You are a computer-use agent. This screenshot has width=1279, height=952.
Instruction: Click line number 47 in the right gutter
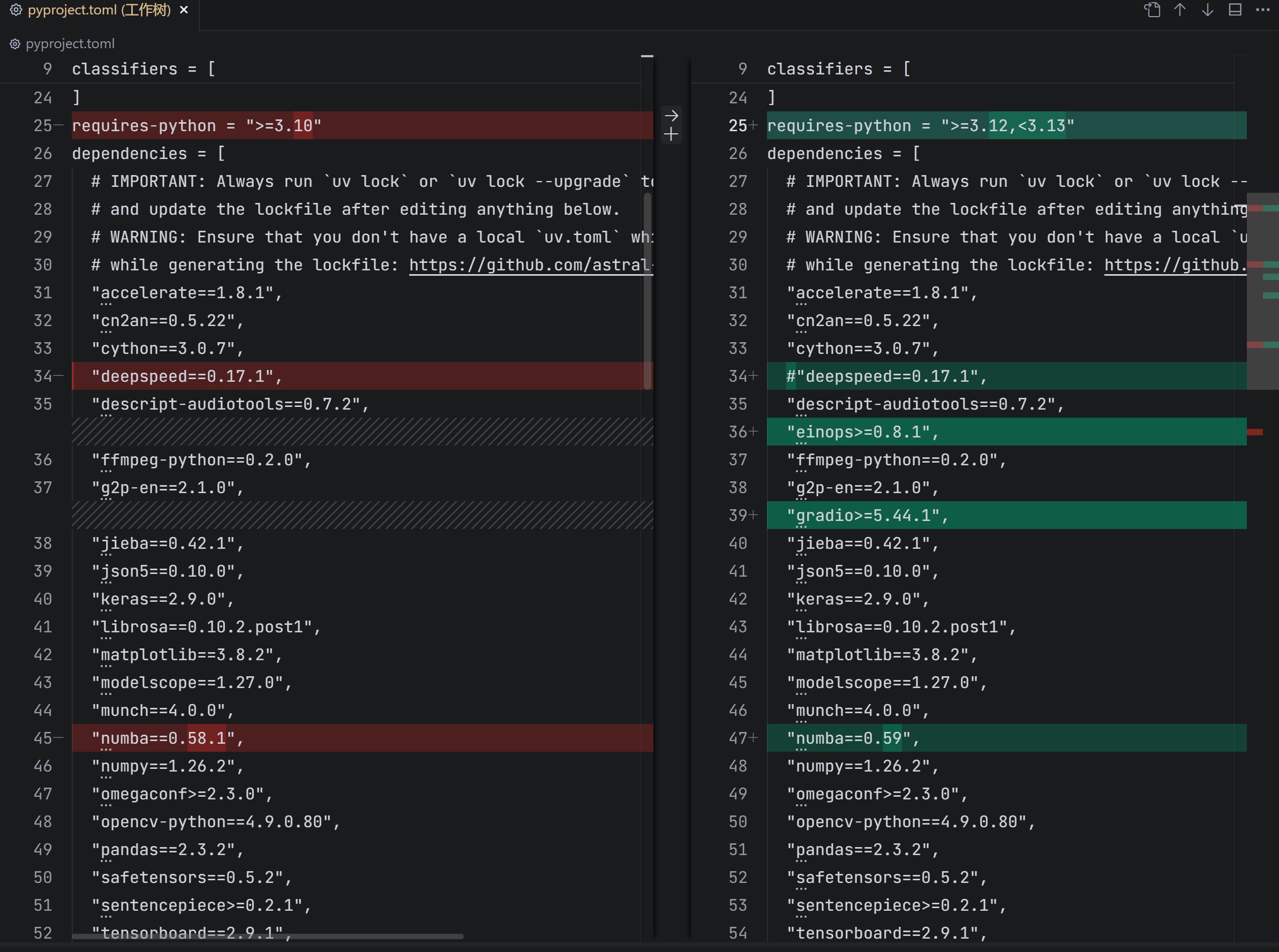pyautogui.click(x=738, y=738)
